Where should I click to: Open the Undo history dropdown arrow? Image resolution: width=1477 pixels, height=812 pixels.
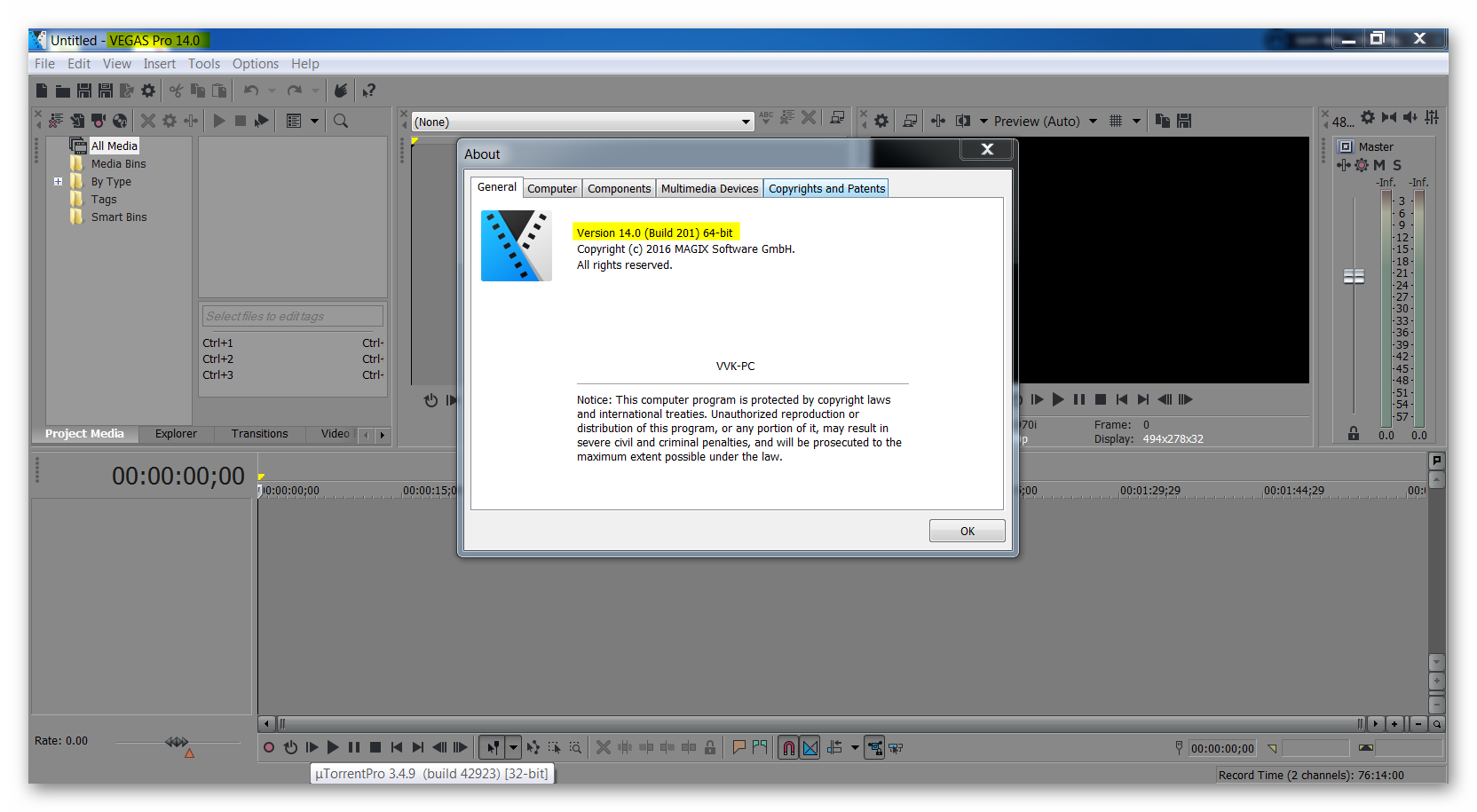click(272, 91)
